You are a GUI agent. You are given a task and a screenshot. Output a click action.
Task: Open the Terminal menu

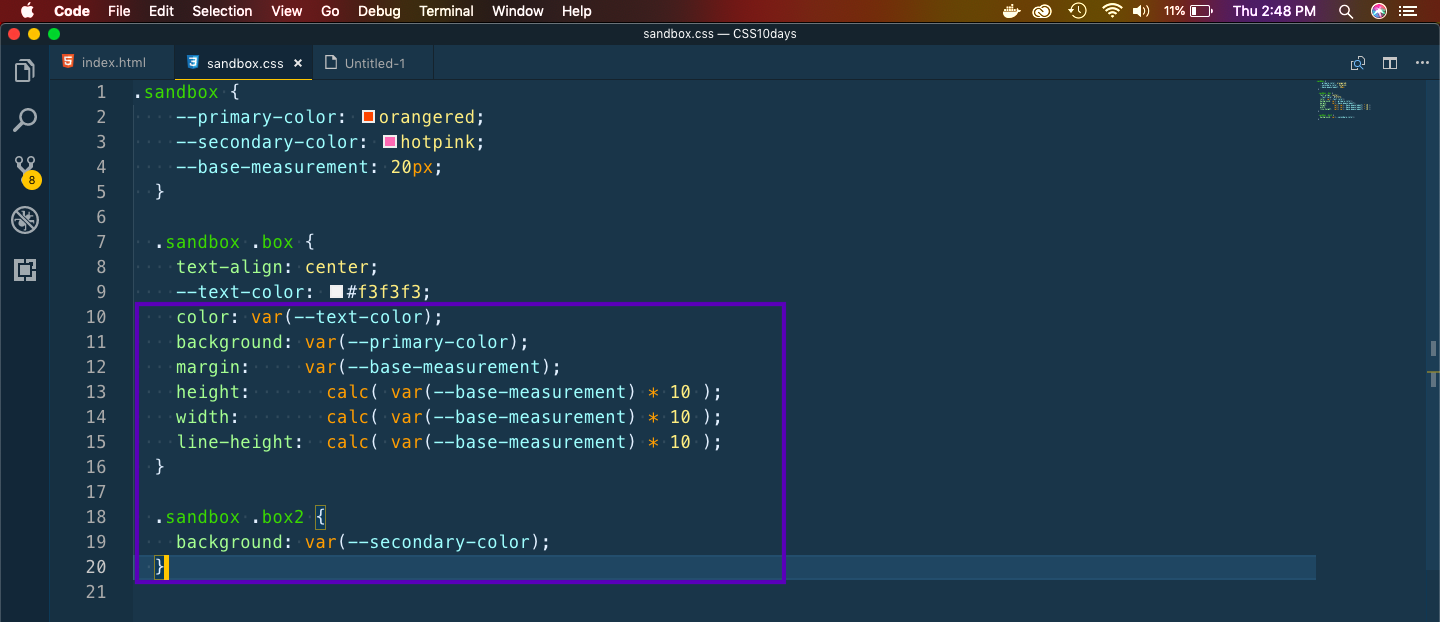coord(446,11)
